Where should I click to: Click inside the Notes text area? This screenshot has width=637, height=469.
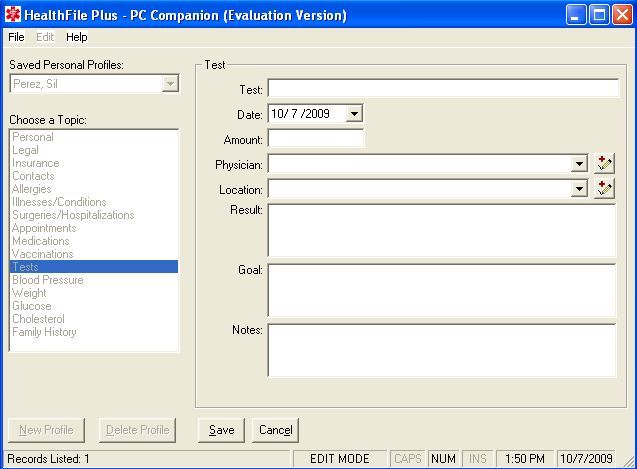click(x=442, y=350)
